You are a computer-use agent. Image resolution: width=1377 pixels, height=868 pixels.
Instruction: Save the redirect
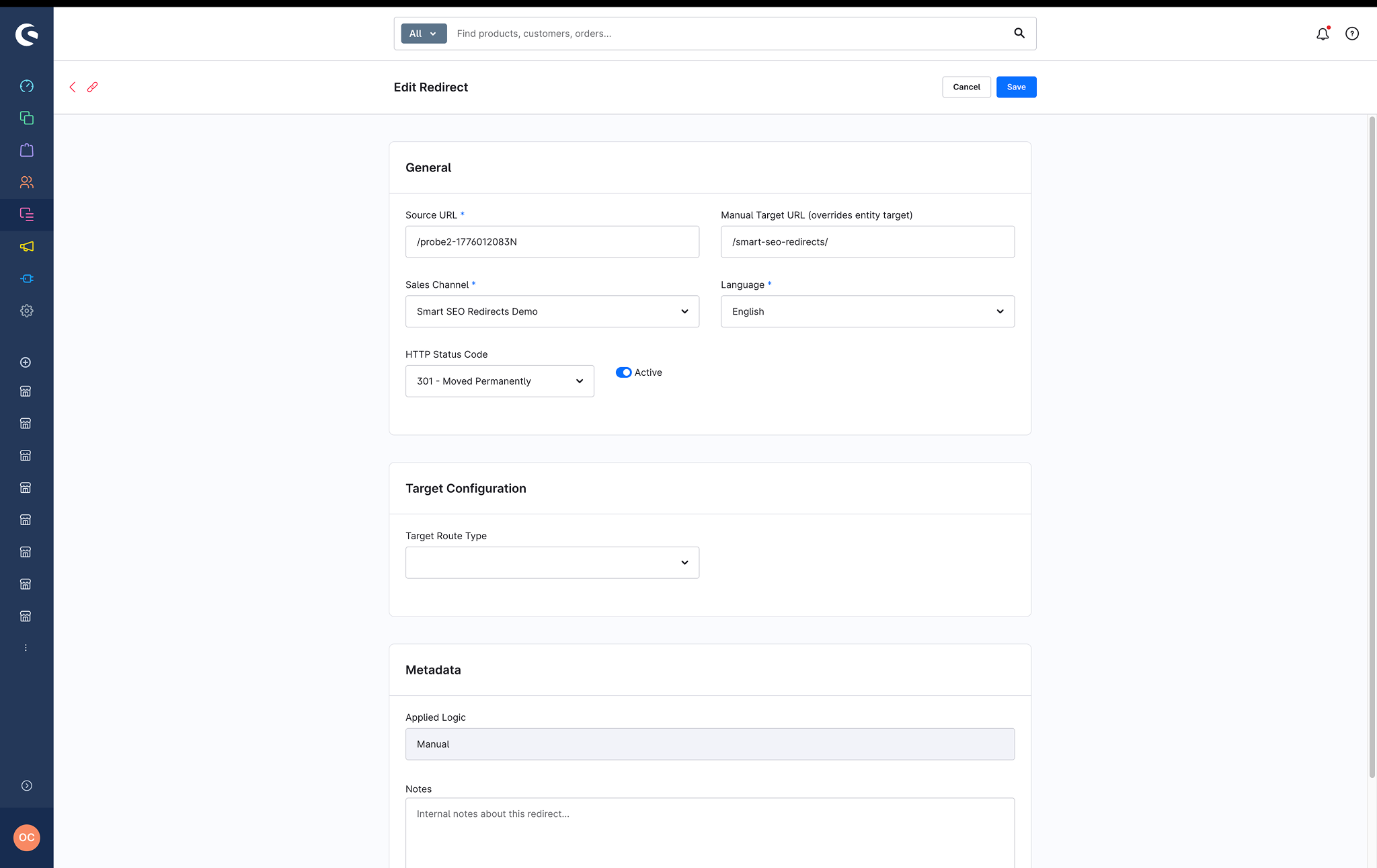(x=1016, y=87)
